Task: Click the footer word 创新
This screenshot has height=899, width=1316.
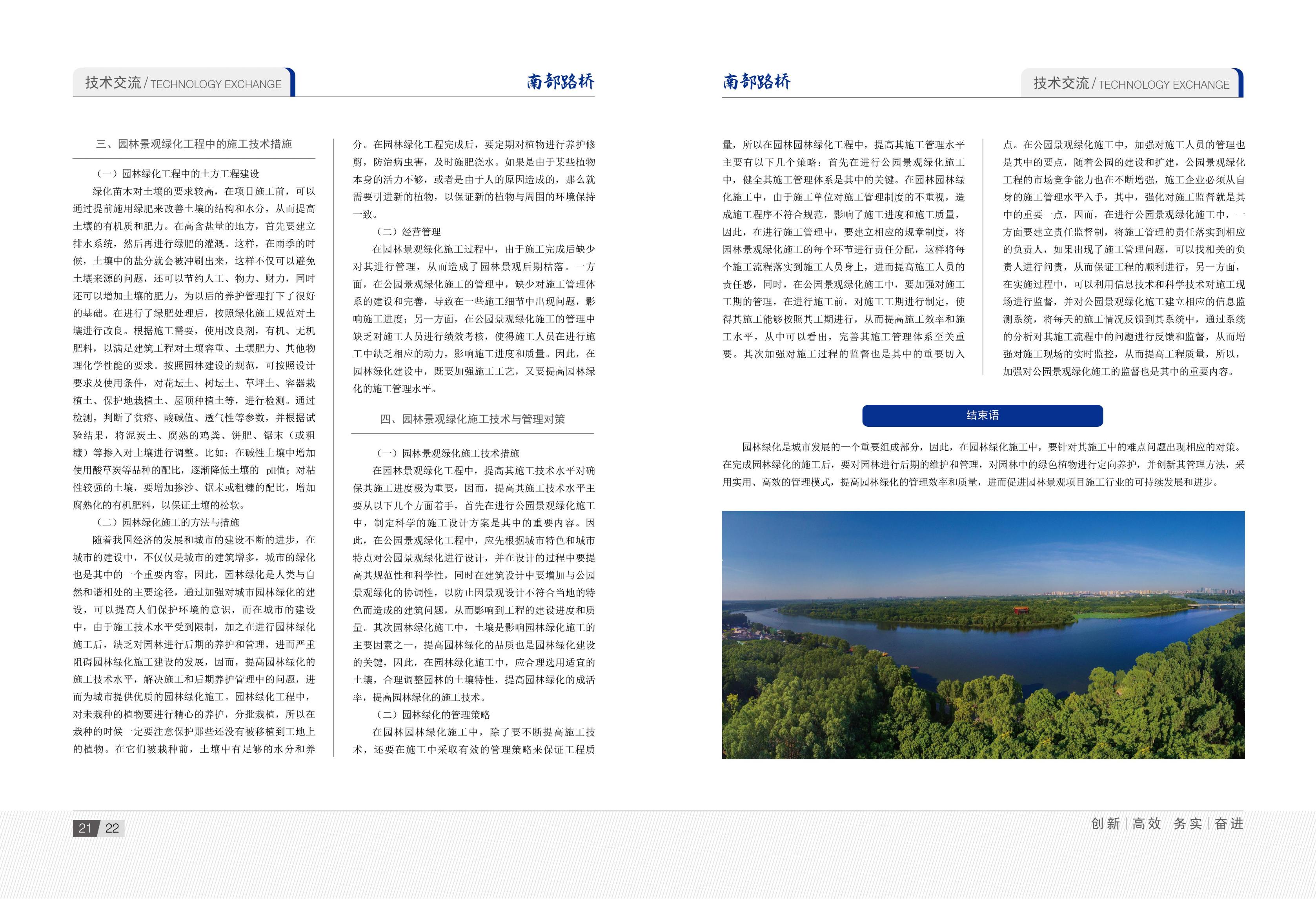Action: 1105,824
